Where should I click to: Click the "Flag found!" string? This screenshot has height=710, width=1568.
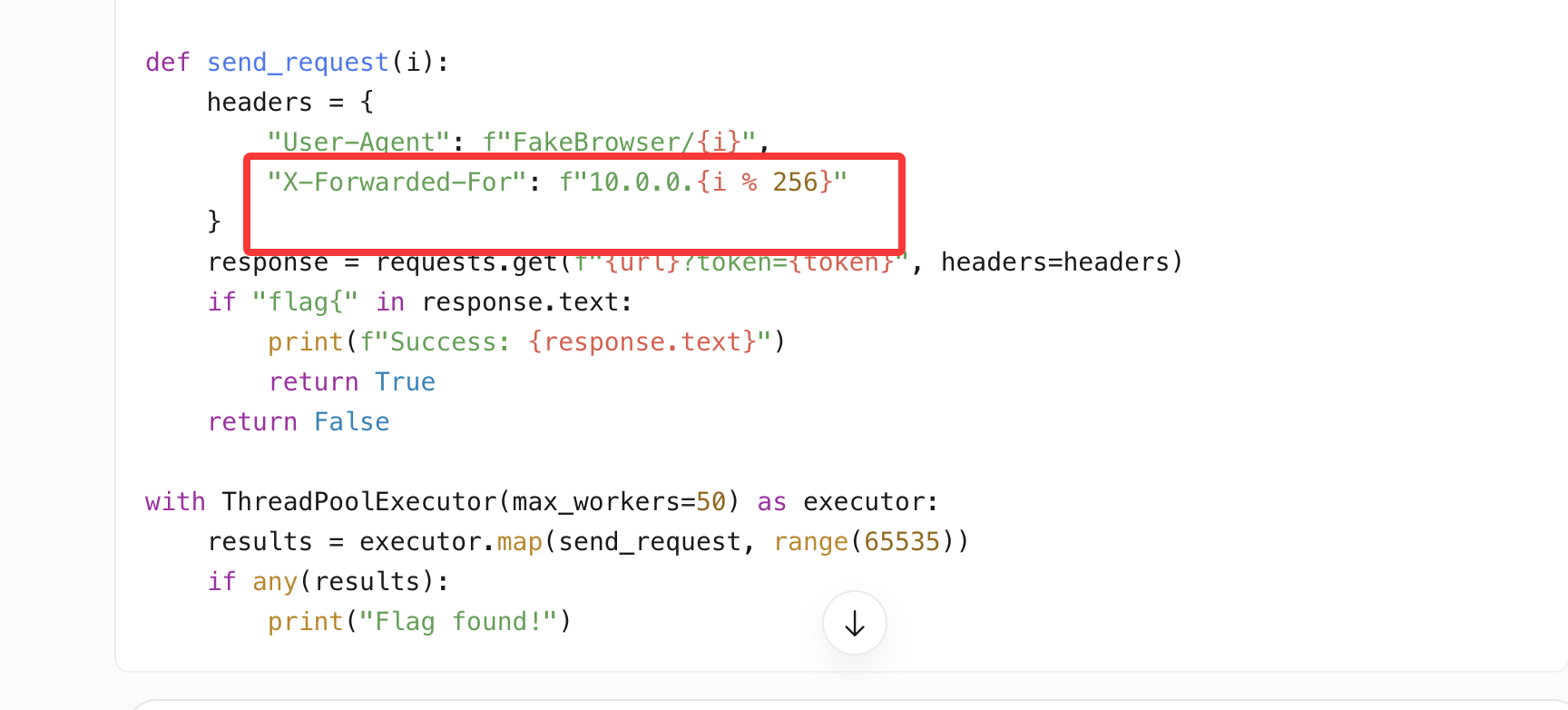[457, 622]
